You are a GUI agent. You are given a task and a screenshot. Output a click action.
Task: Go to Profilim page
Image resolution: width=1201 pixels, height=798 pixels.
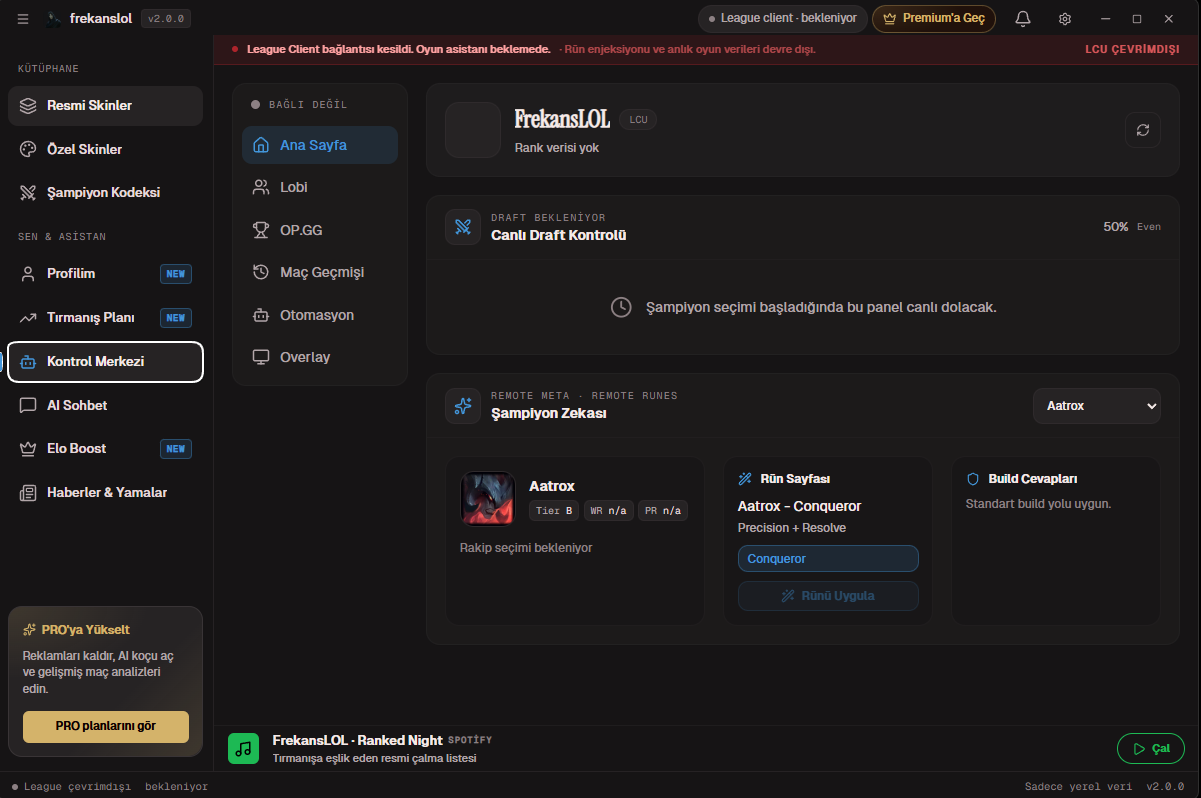[x=105, y=273]
